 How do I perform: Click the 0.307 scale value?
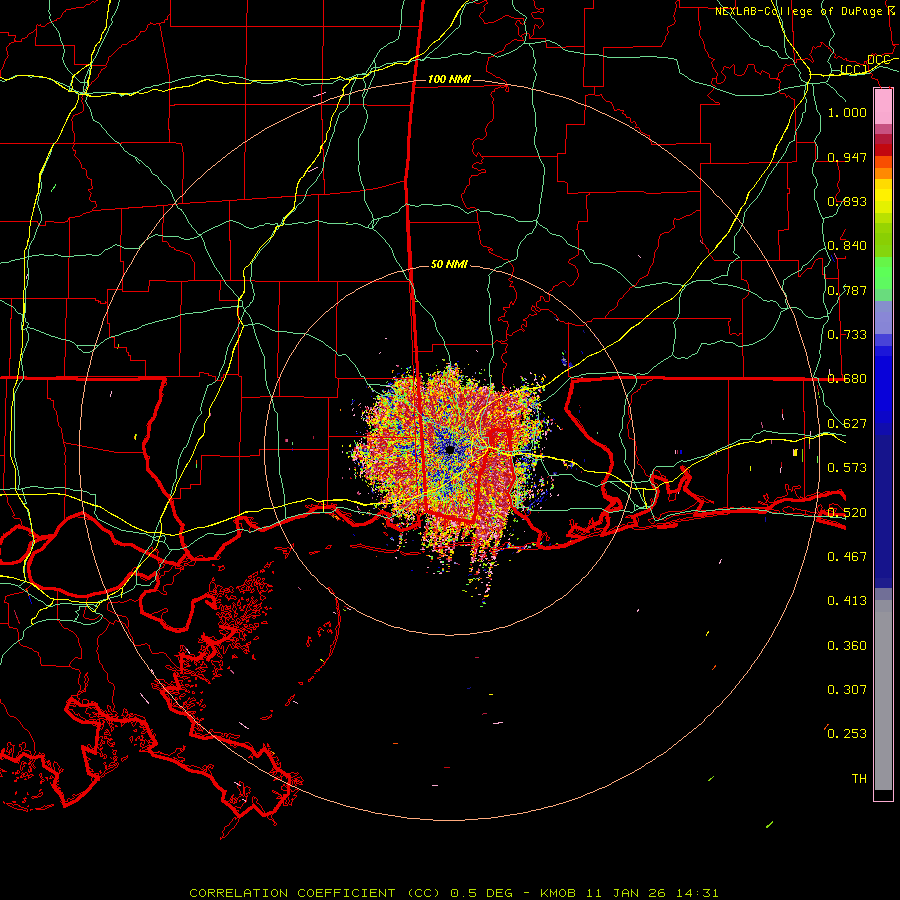[x=847, y=690]
